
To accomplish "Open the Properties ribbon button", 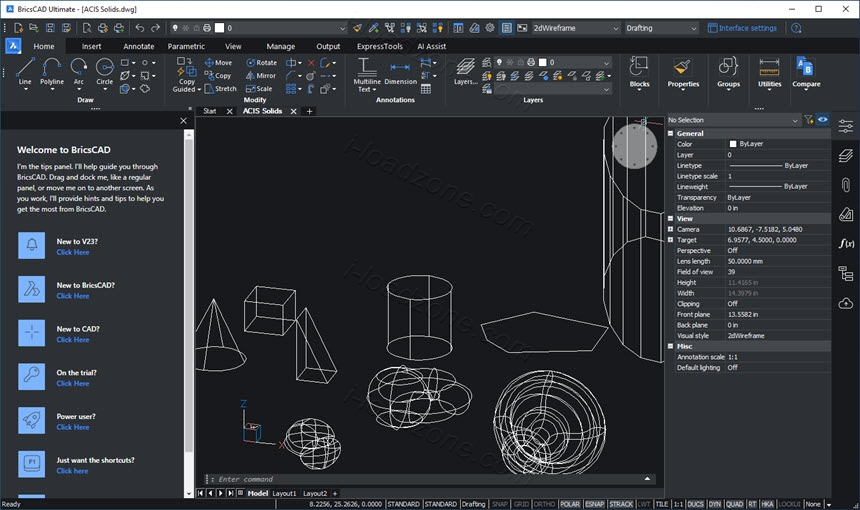I will coord(683,72).
